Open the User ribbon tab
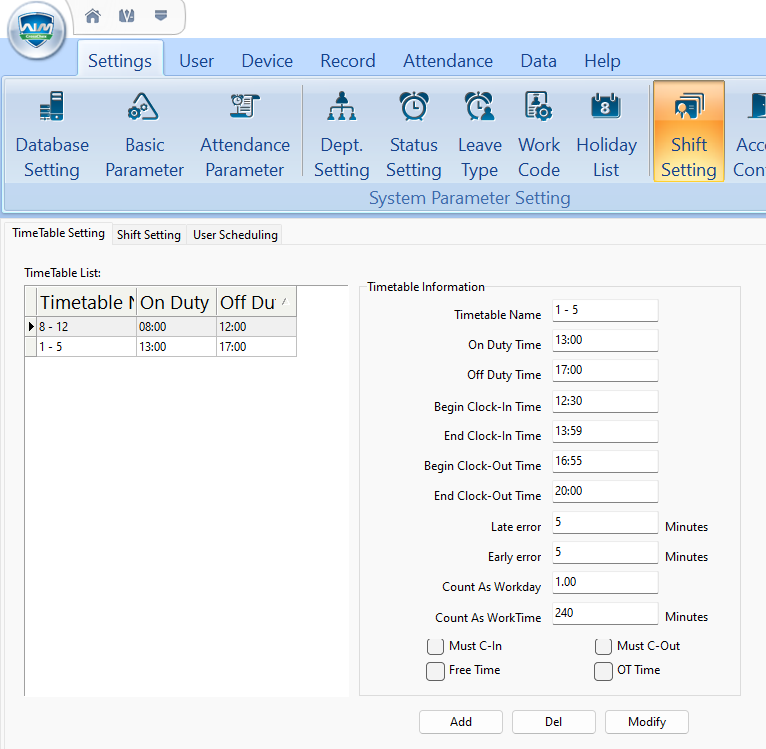This screenshot has width=766, height=749. (x=196, y=61)
